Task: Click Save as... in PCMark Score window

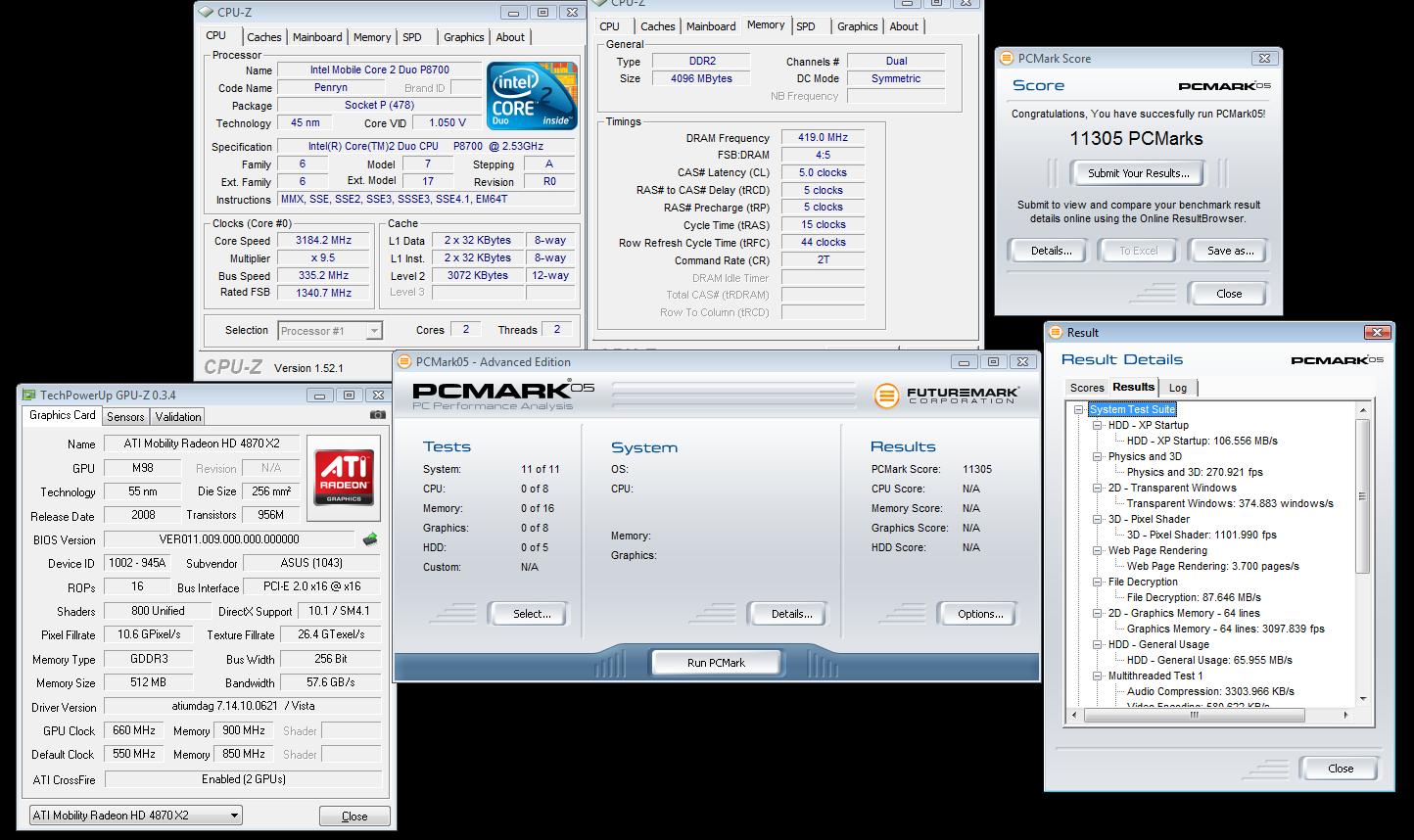Action: (x=1230, y=251)
